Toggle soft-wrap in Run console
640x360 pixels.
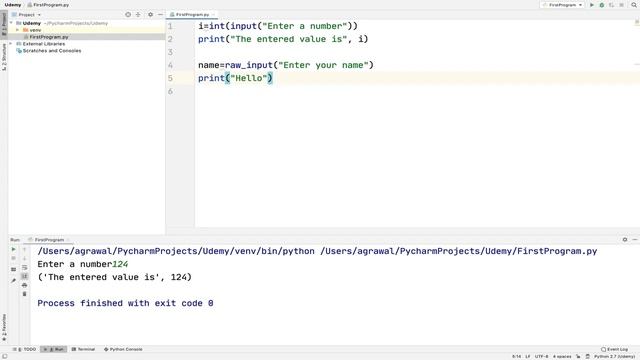coord(24,267)
